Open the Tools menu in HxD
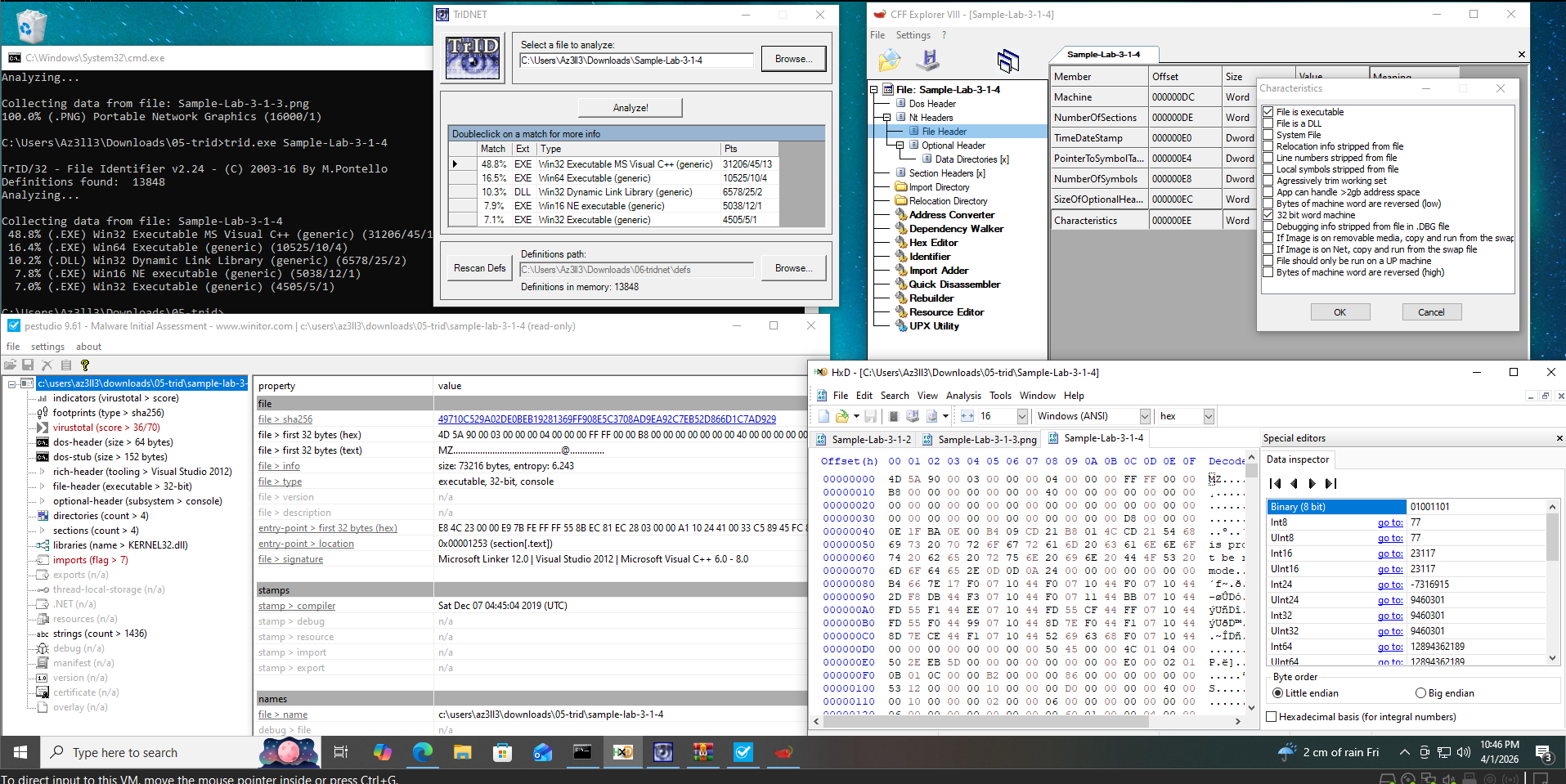The image size is (1566, 784). [x=1000, y=396]
